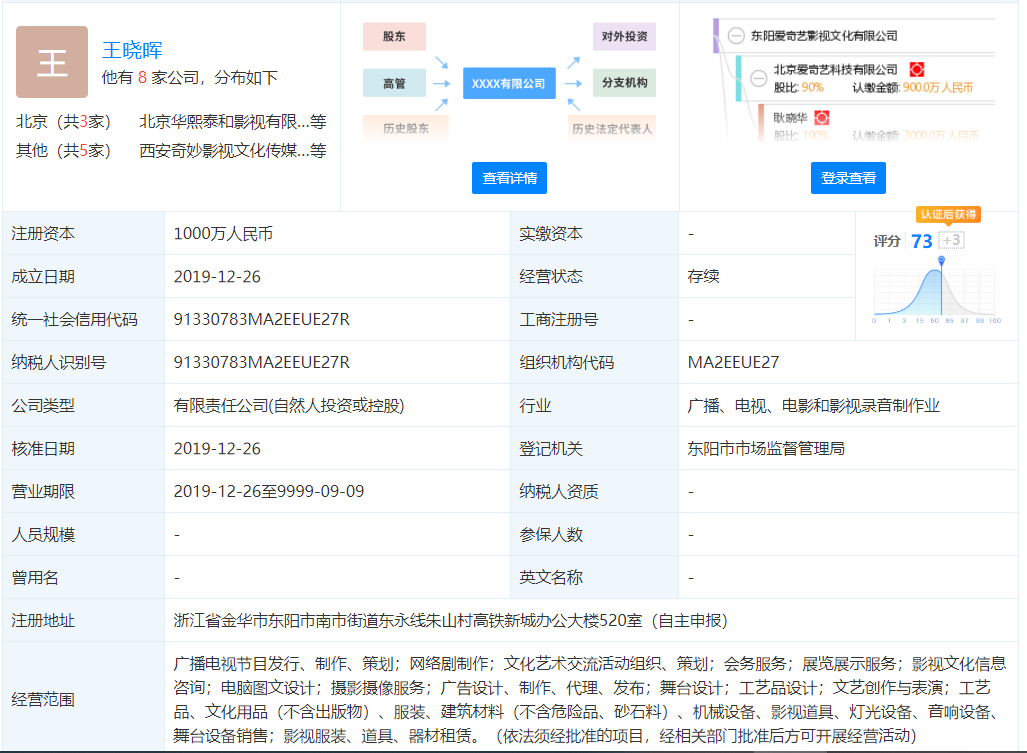The height and width of the screenshot is (753, 1027).
Task: Click the 英文名称 label cell
Action: 595,578
